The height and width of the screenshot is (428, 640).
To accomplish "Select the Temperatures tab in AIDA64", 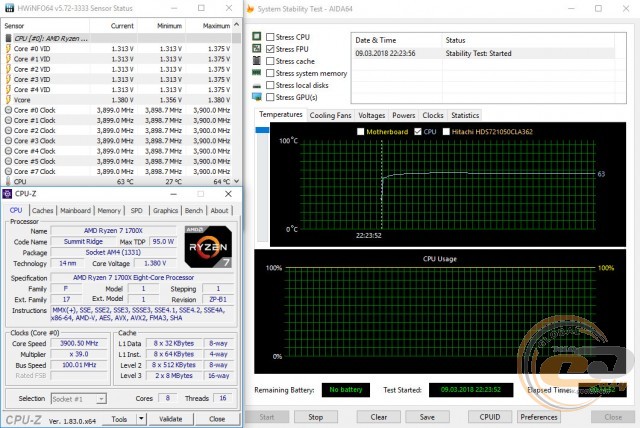I will 280,115.
